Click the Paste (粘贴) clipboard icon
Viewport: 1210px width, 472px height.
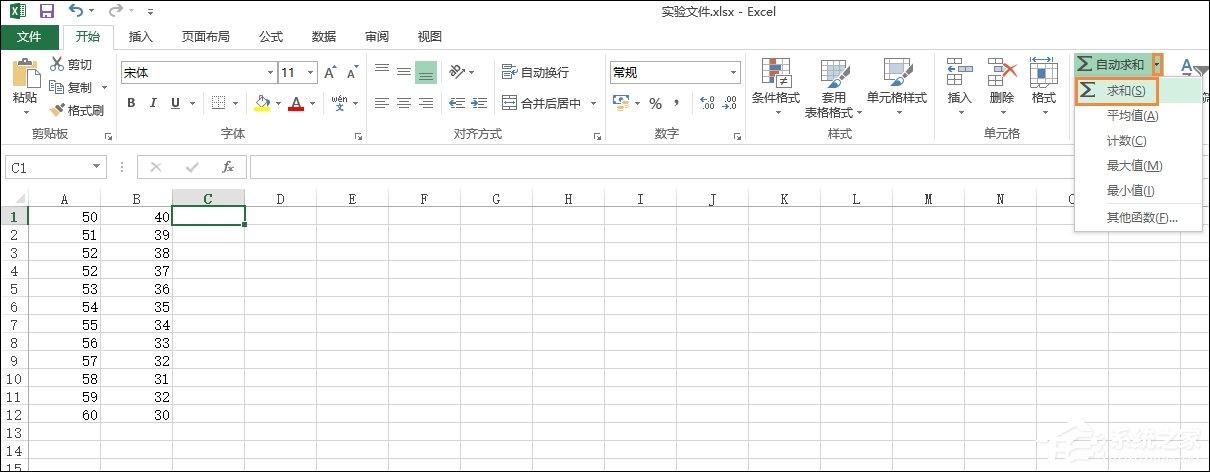click(25, 74)
